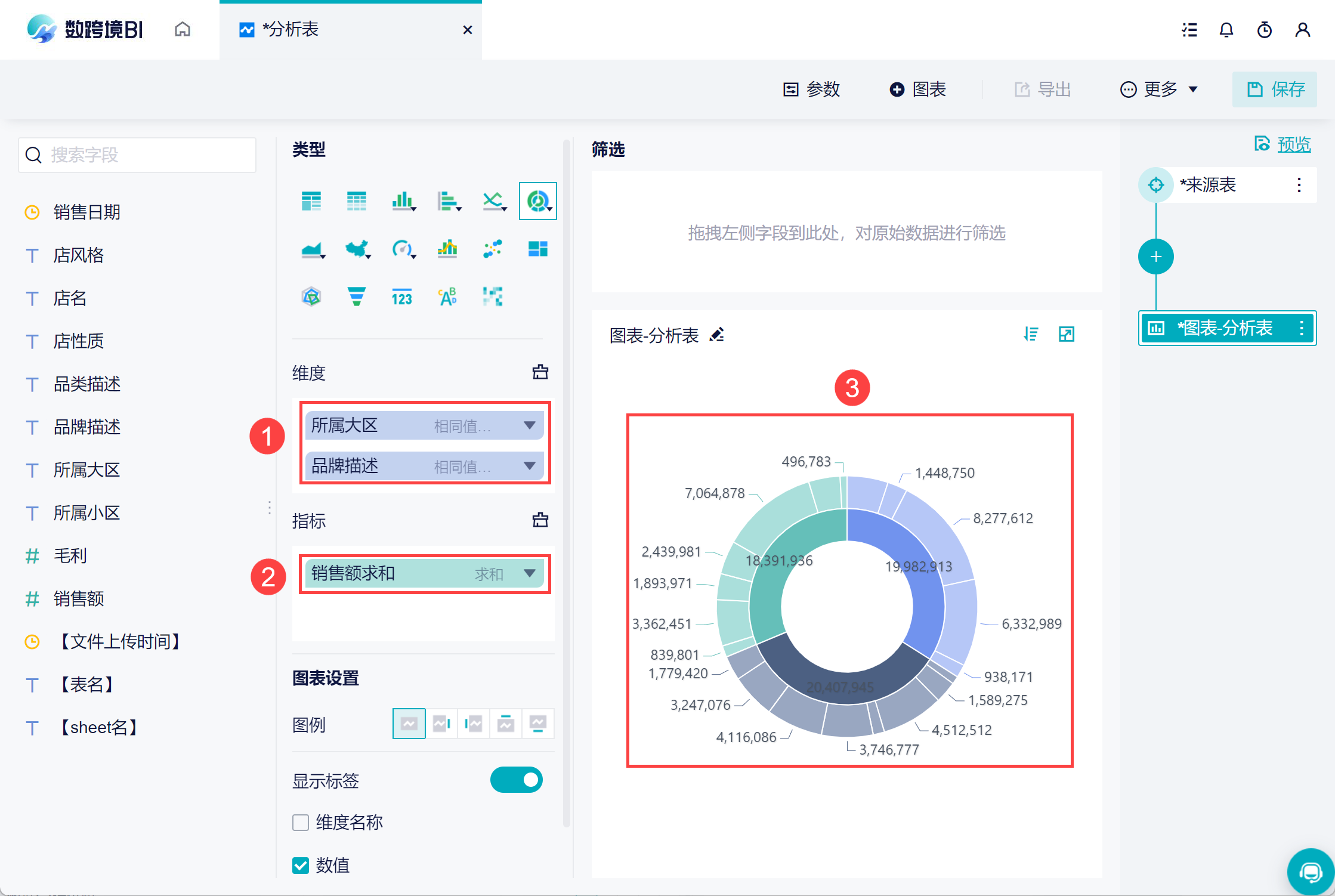Uncheck the 数值 checkbox
The width and height of the screenshot is (1335, 896).
[x=301, y=866]
